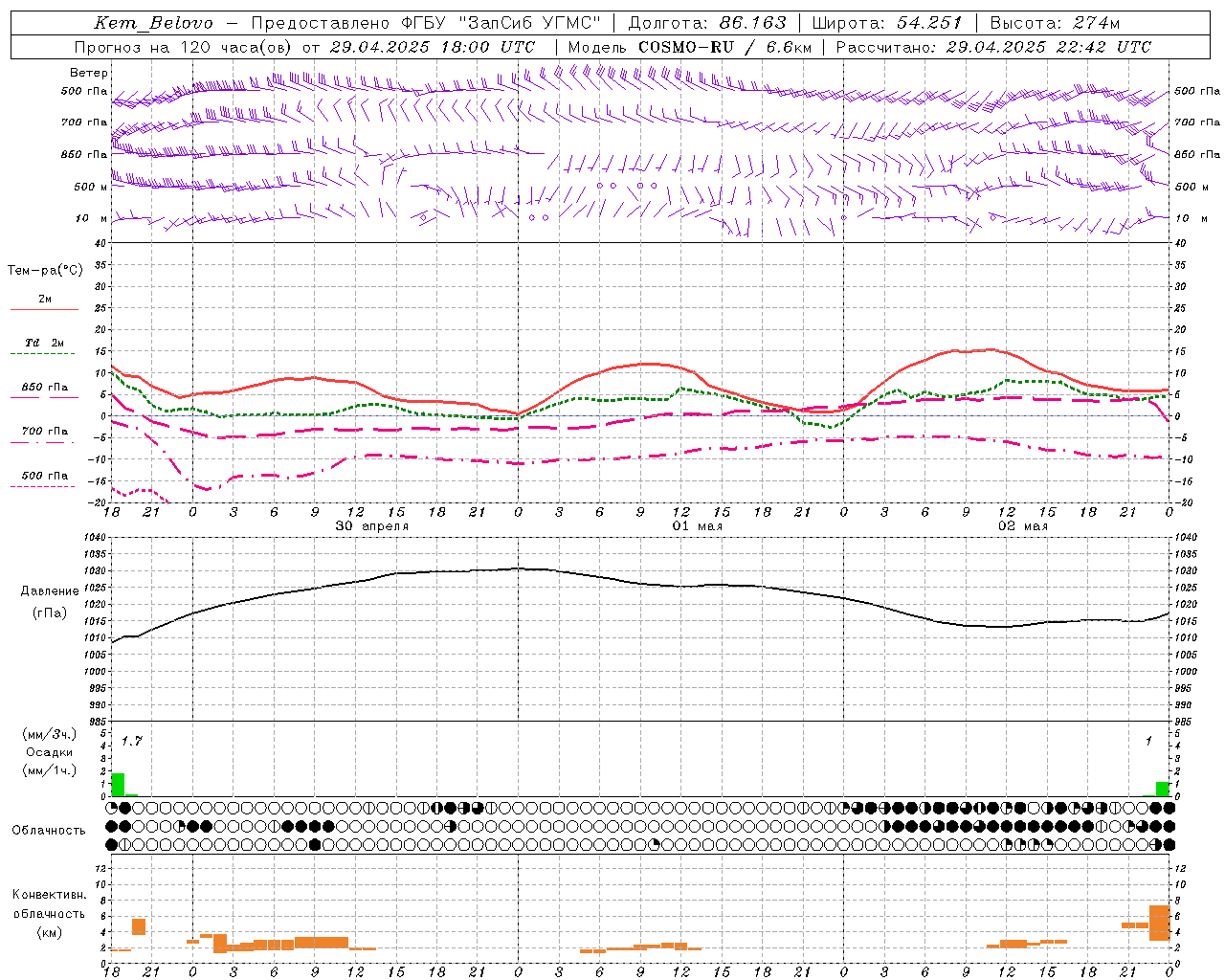Click the 'Предоставлено ФГБУ "ЗапСиб УГМС"' provider text
Image resolution: width=1225 pixels, height=980 pixels.
point(426,23)
